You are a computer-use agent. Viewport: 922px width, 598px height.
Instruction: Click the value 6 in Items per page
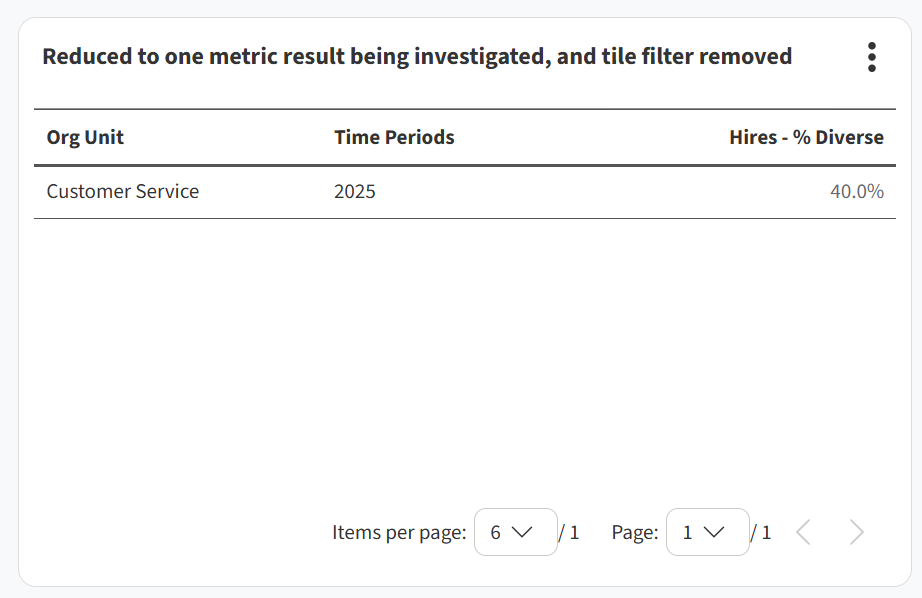tap(495, 533)
